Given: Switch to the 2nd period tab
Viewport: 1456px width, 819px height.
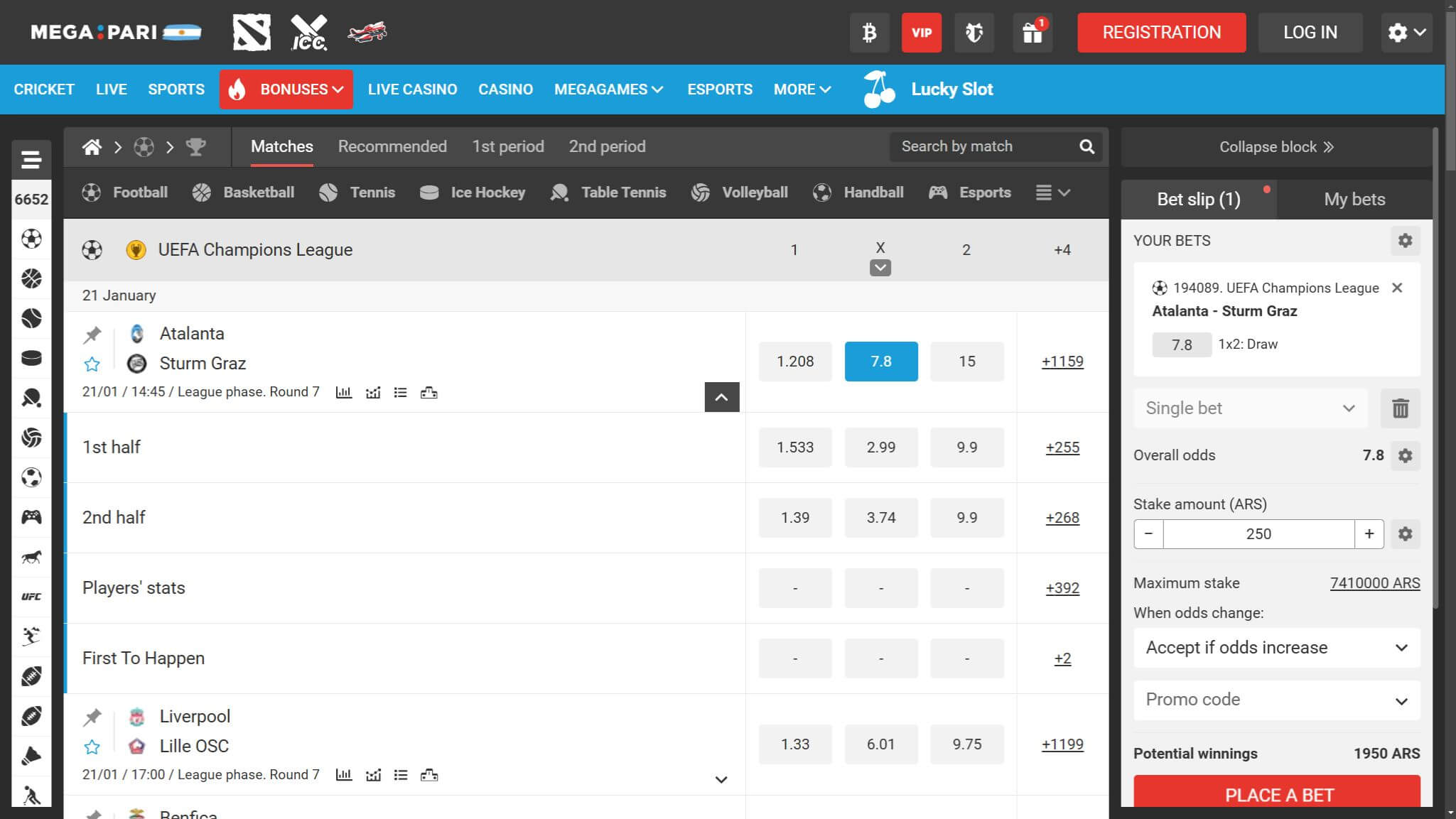Looking at the screenshot, I should point(607,147).
